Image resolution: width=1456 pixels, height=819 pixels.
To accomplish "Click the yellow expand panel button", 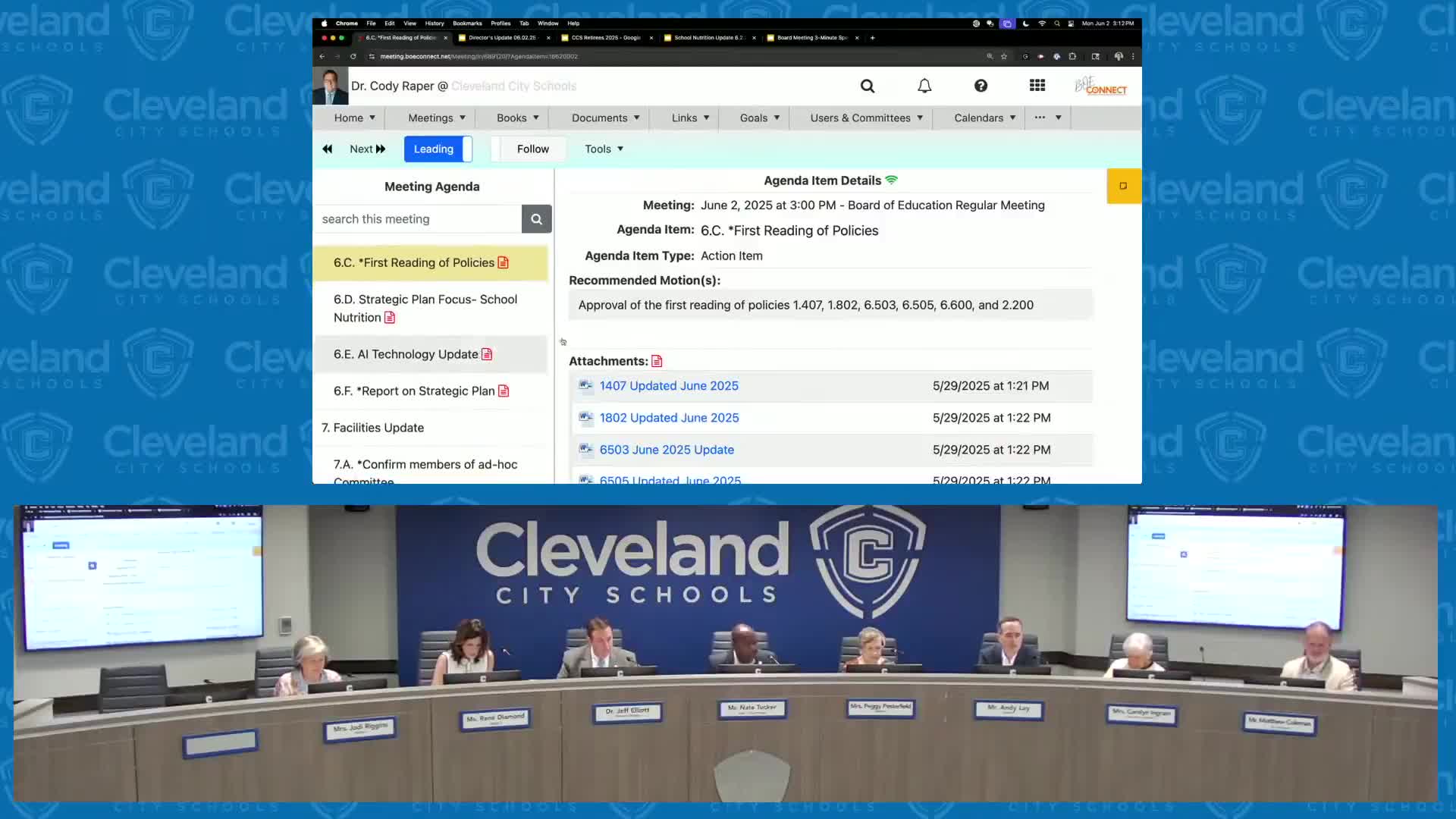I will 1123,186.
